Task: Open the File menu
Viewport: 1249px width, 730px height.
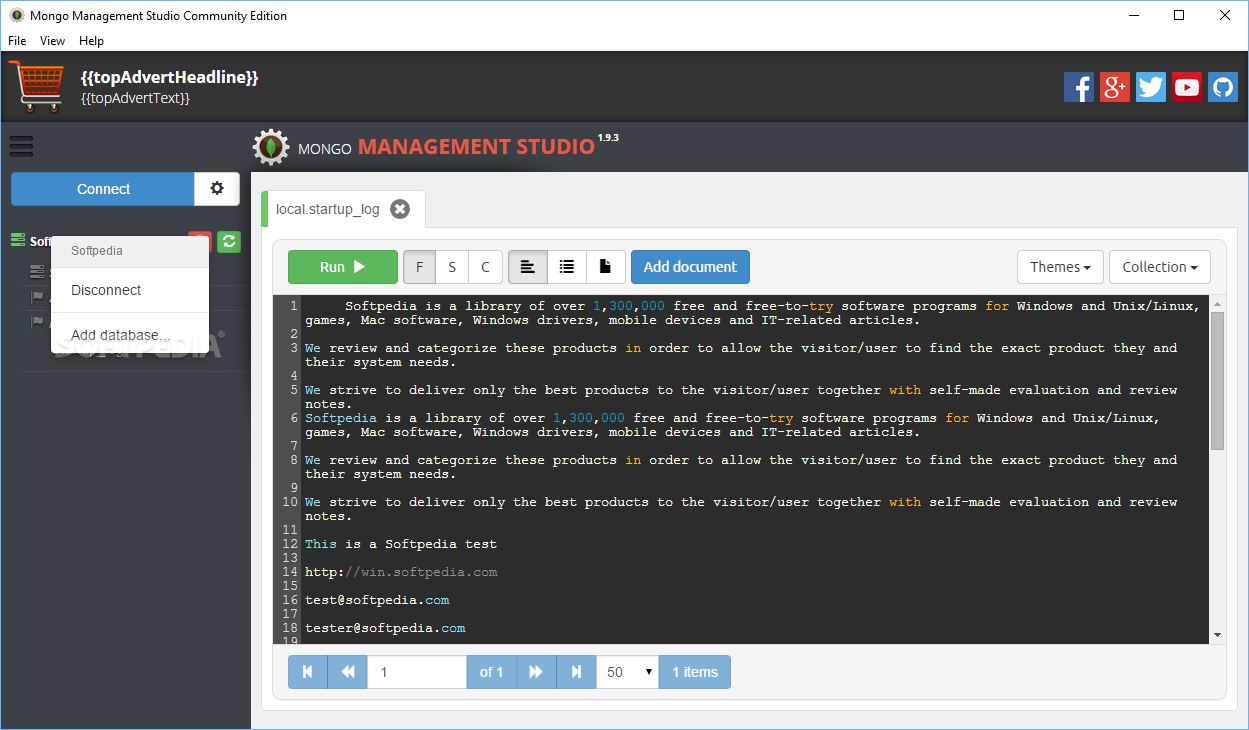Action: tap(18, 41)
